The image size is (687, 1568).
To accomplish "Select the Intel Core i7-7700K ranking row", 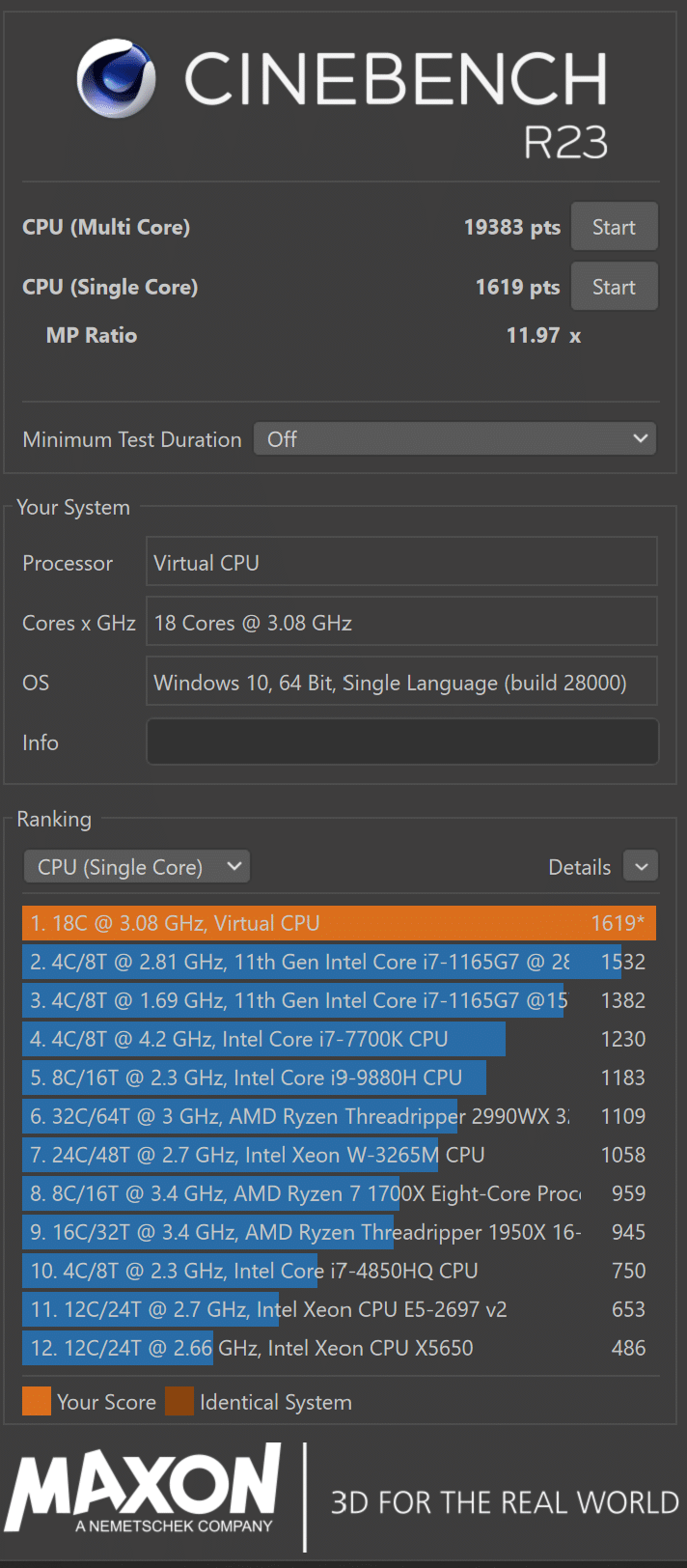I will point(338,1039).
